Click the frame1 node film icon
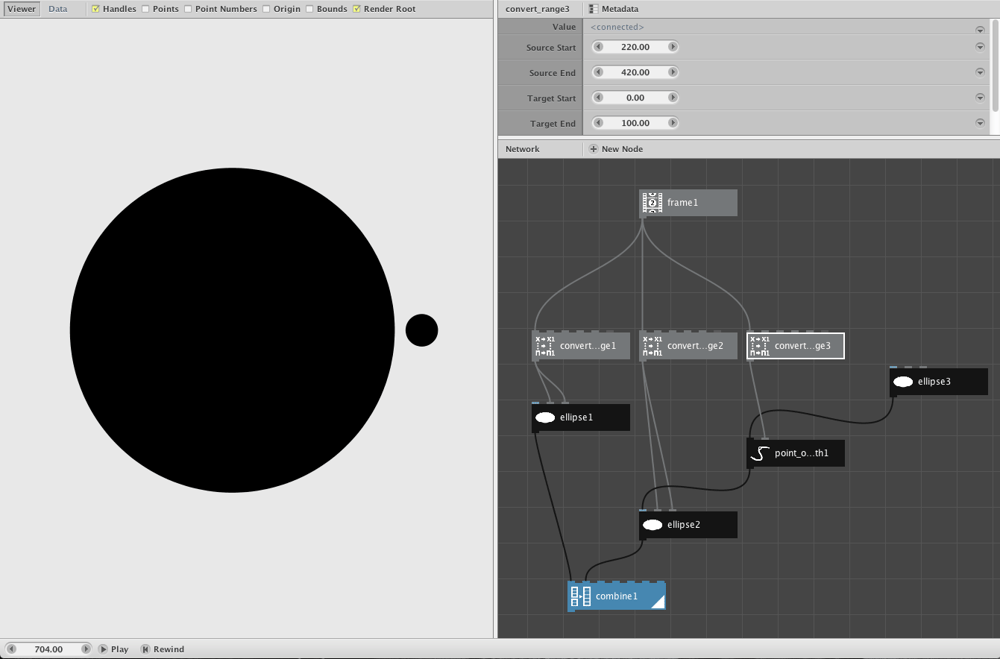Image resolution: width=1000 pixels, height=659 pixels. pos(652,202)
